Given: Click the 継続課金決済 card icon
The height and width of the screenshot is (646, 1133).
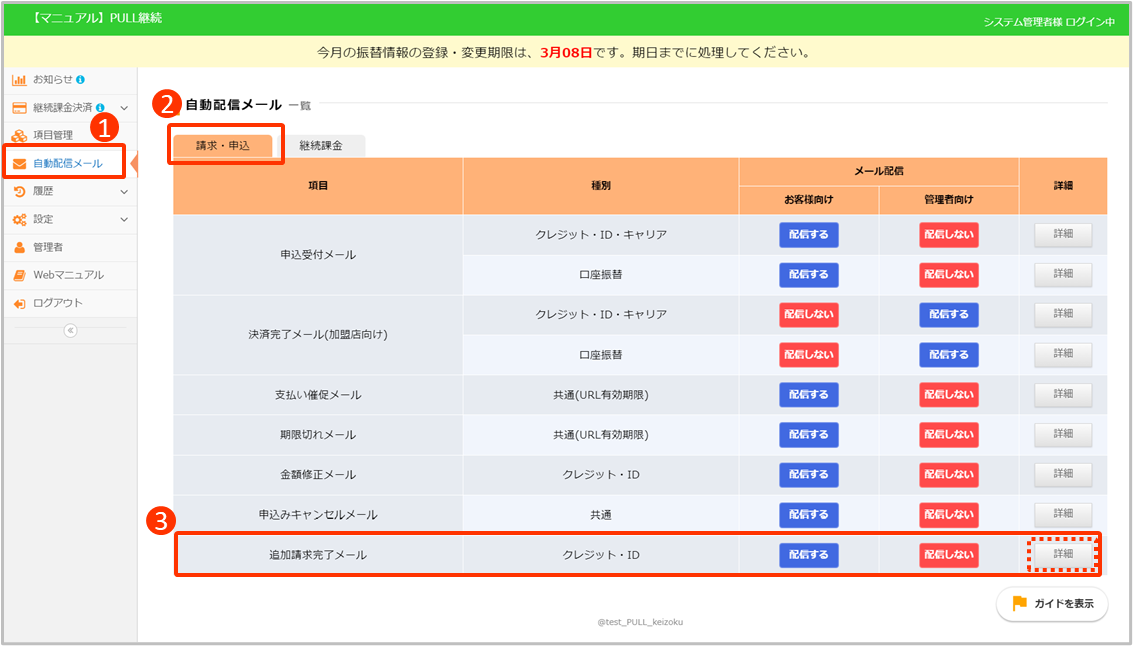Looking at the screenshot, I should coord(20,108).
